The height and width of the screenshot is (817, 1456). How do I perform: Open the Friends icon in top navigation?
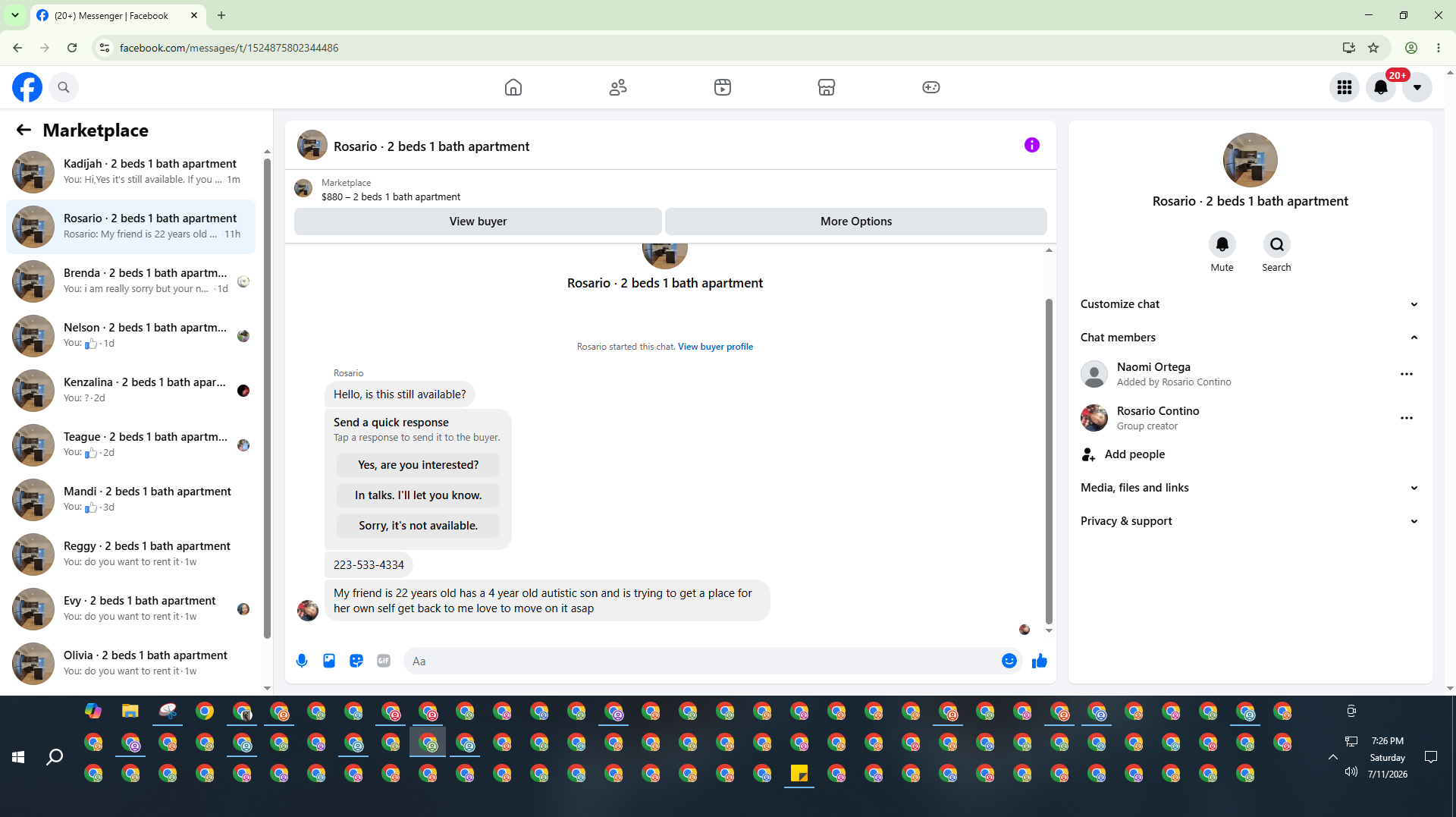618,87
